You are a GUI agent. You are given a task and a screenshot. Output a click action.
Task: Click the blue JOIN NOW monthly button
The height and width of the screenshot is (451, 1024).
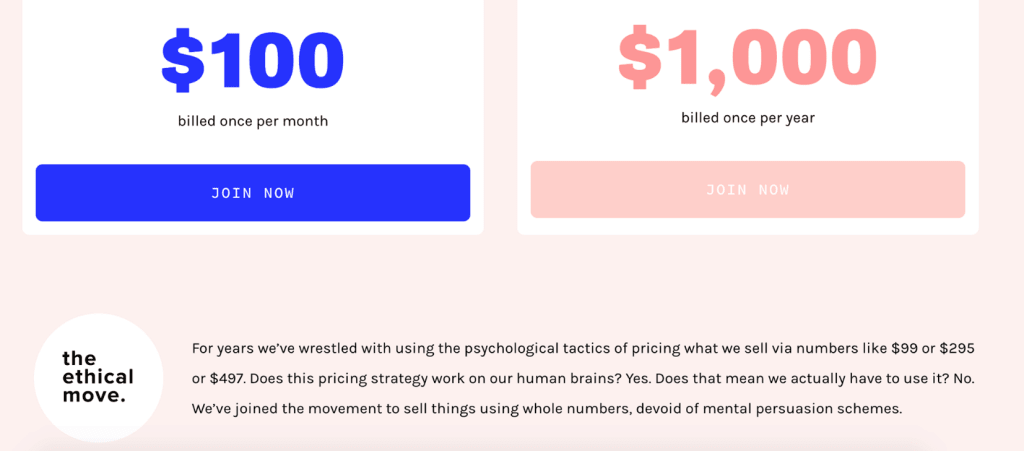click(253, 193)
